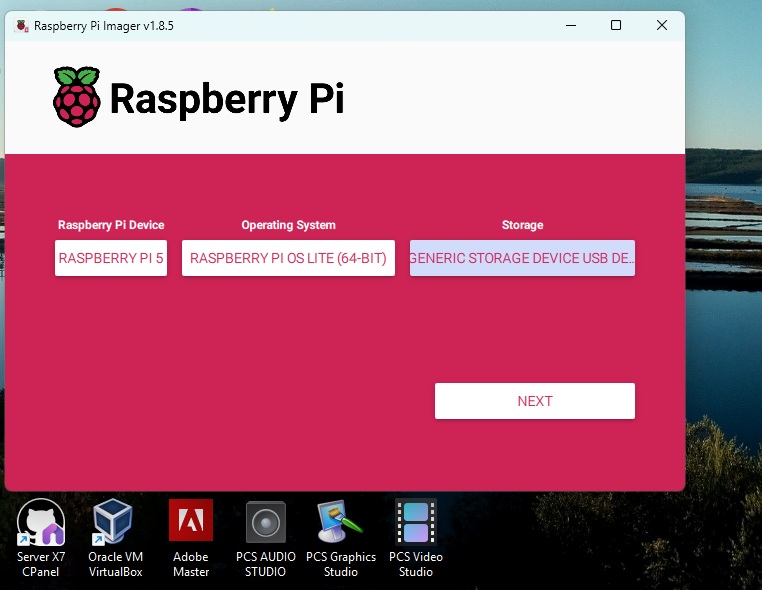This screenshot has width=762, height=590.
Task: Open the Raspberry Pi OS Lite (64-bit) selector
Action: [288, 258]
